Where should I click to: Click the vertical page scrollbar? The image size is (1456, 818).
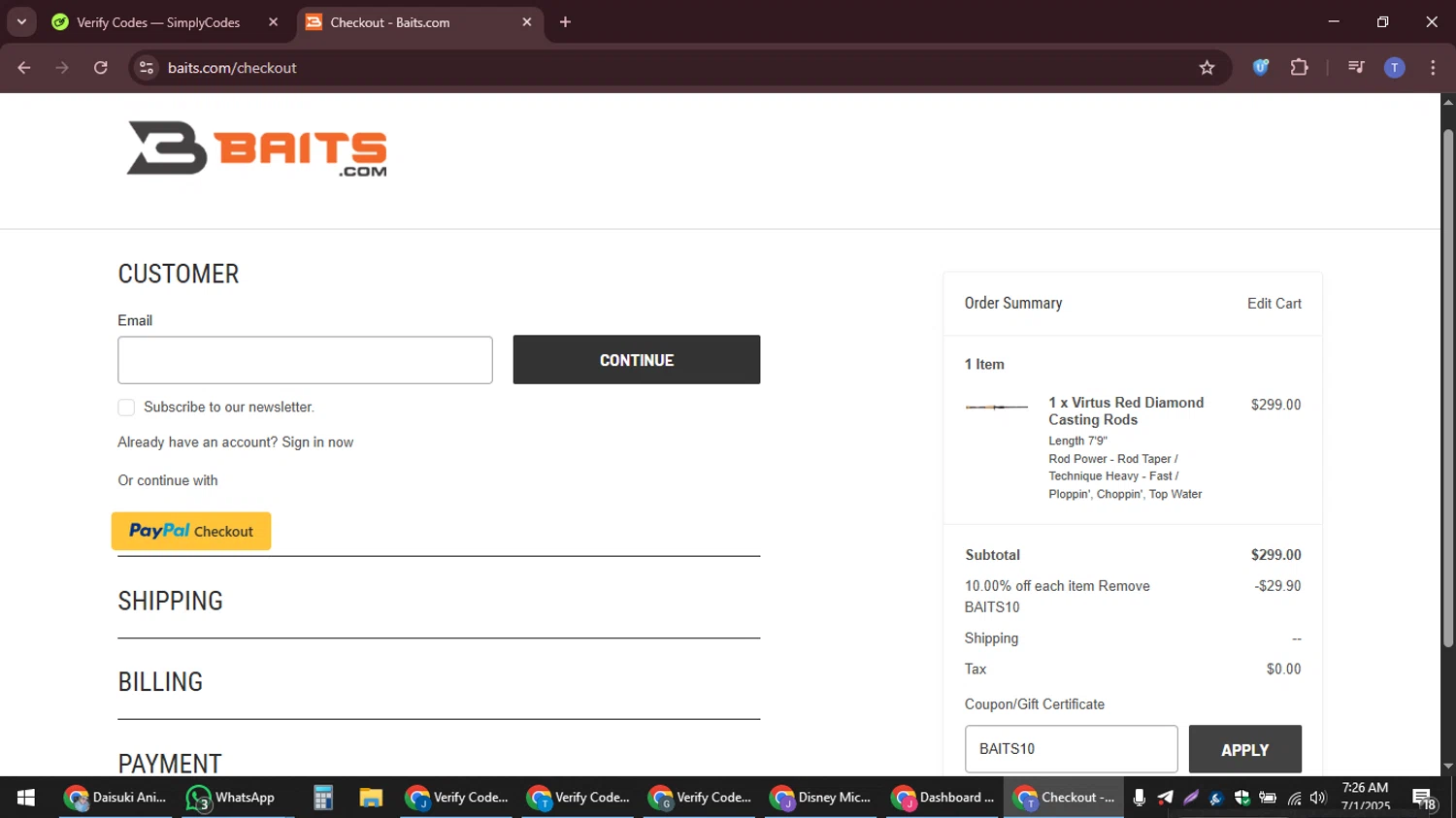(x=1448, y=388)
